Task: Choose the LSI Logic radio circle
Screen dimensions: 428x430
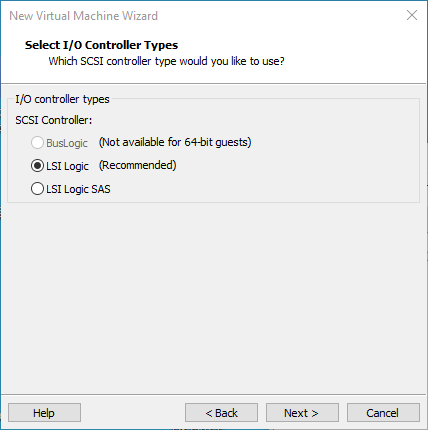Action: pos(37,166)
